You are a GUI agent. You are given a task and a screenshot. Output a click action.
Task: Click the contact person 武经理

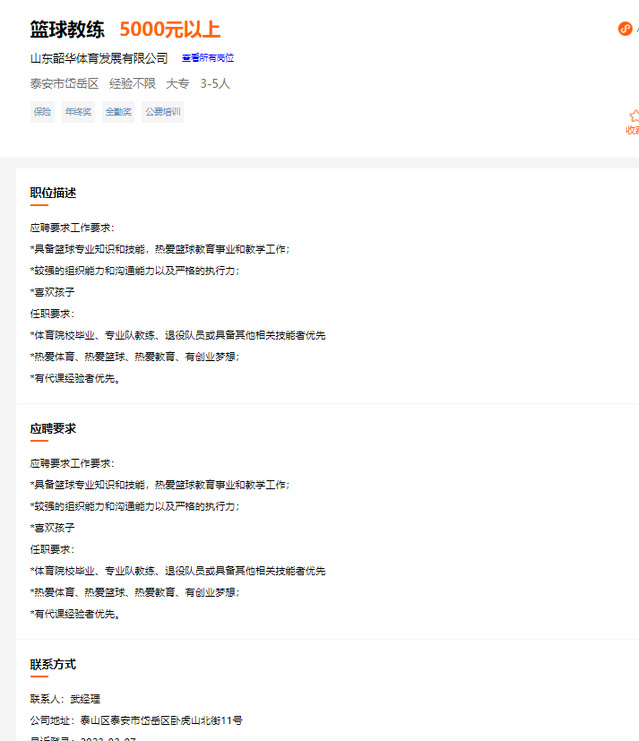coord(84,699)
